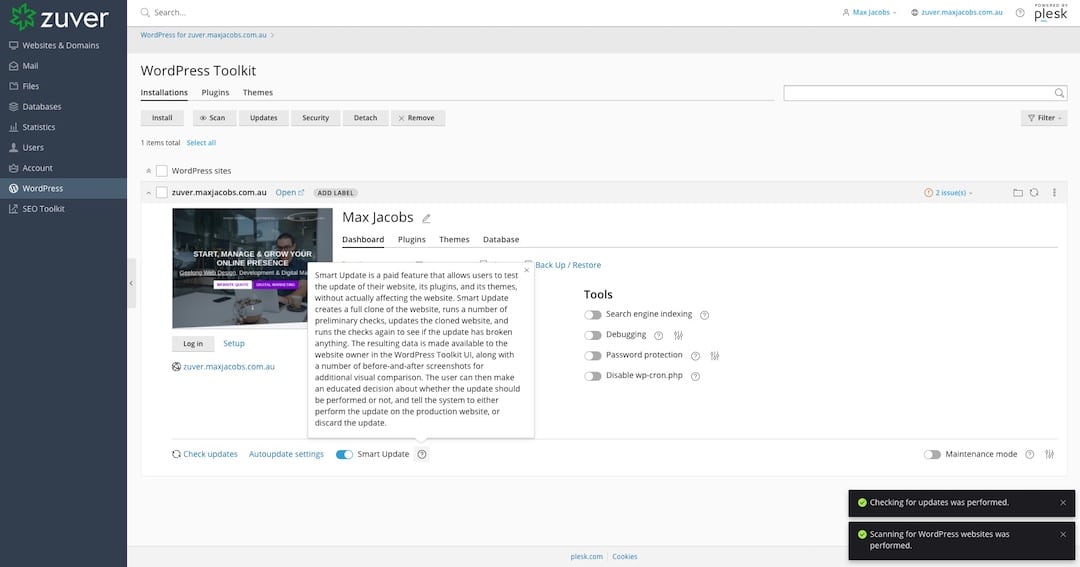Click the Zuver logo
The image size is (1080, 567).
(x=59, y=17)
